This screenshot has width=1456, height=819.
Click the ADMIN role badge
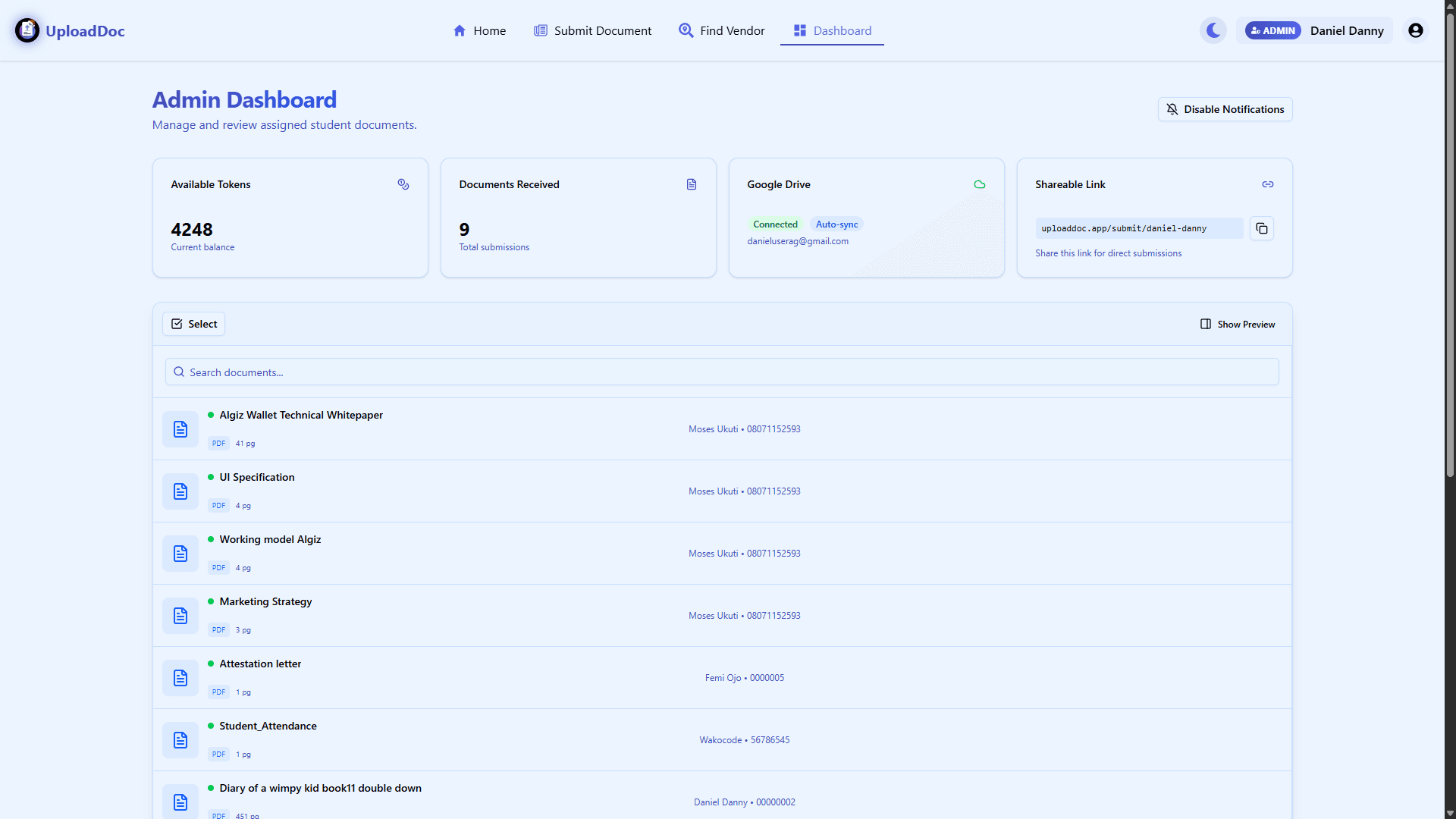pyautogui.click(x=1272, y=30)
